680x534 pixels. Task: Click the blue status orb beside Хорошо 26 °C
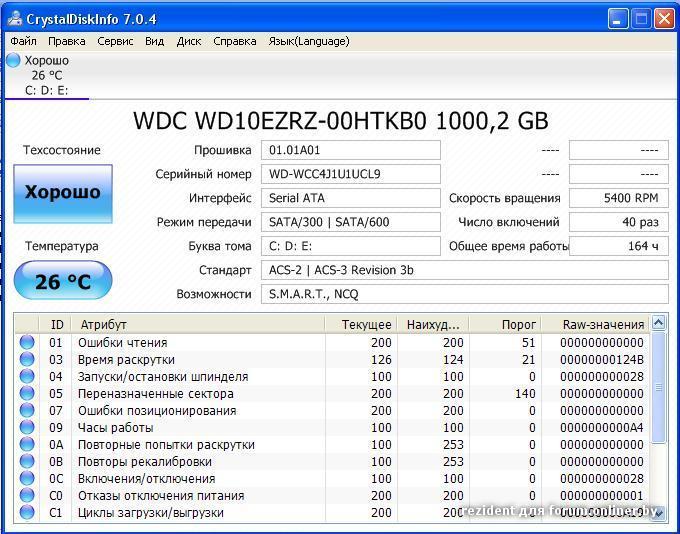pyautogui.click(x=13, y=60)
